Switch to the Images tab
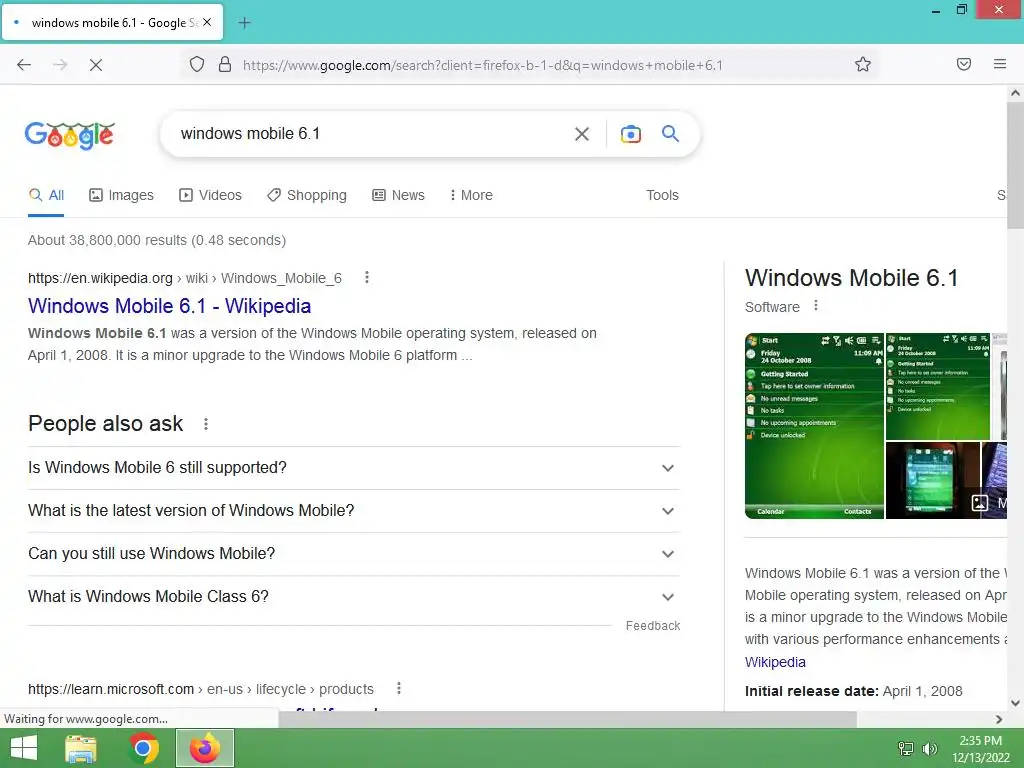 tap(121, 195)
